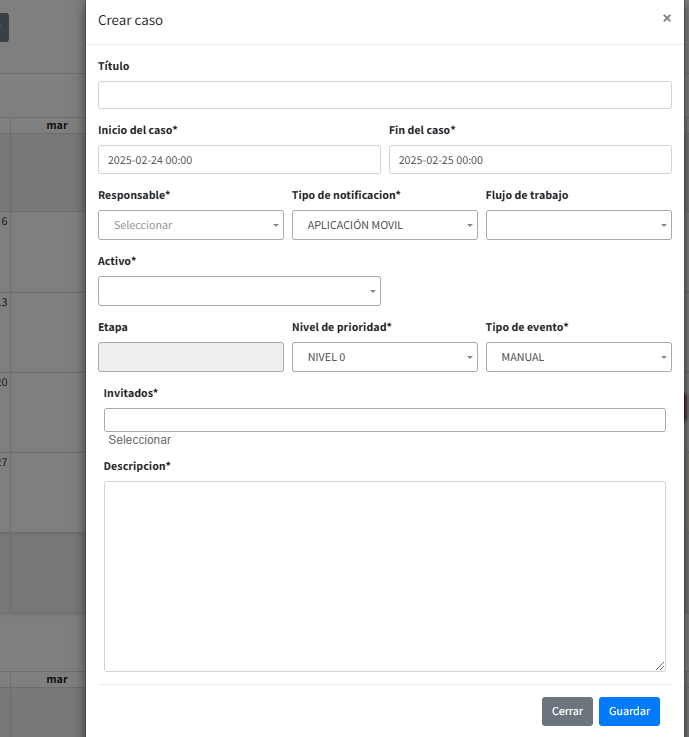Expand the Nivel de prioridad dropdown
The height and width of the screenshot is (737, 689).
[384, 357]
